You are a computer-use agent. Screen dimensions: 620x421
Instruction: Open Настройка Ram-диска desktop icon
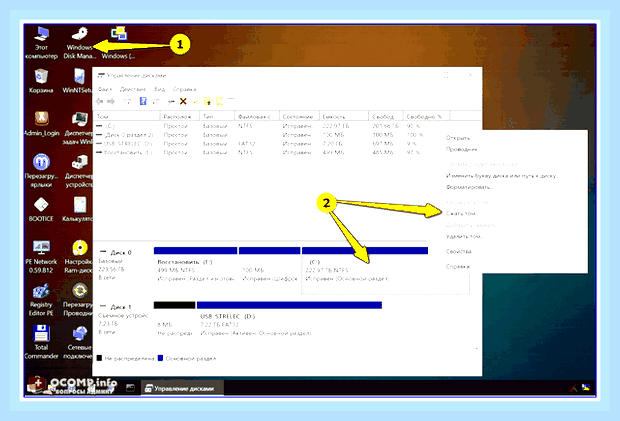tap(78, 257)
